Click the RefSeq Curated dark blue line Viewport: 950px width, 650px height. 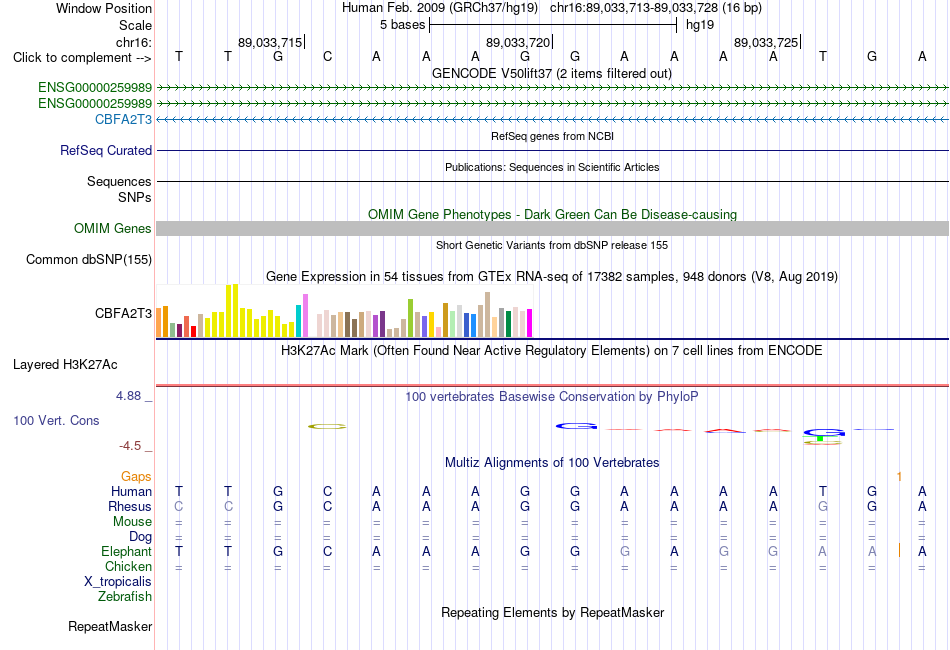(x=552, y=150)
